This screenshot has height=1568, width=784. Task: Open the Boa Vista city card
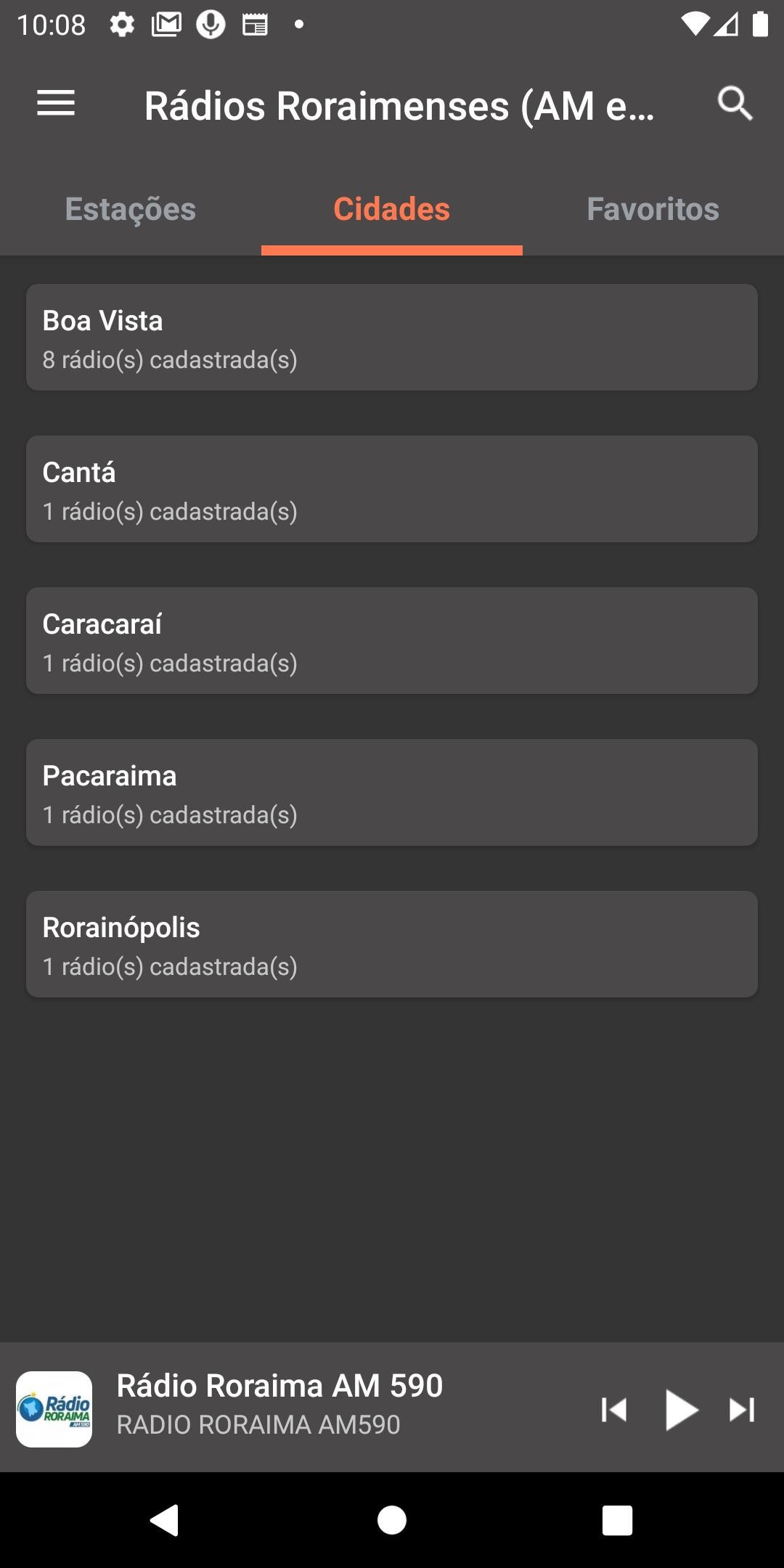tap(392, 338)
